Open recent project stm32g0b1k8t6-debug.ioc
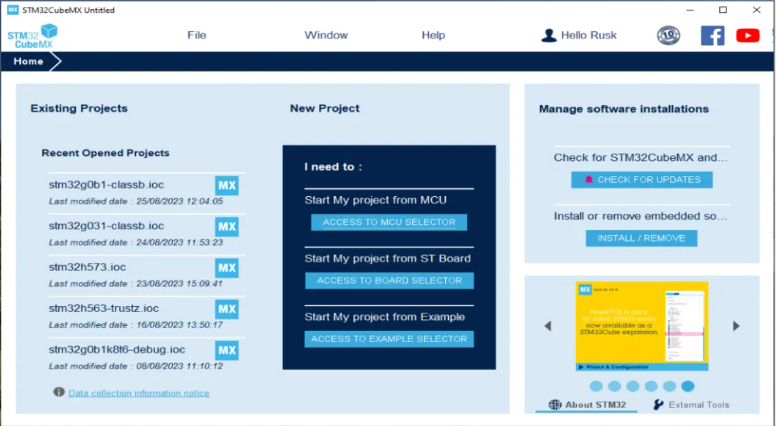 [117, 349]
